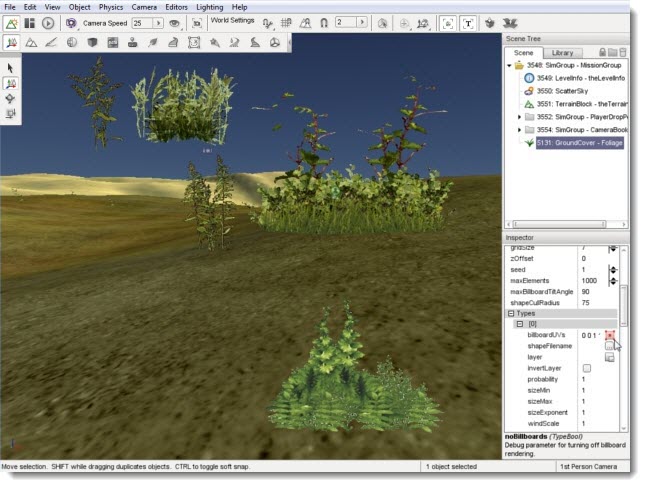Open the Lighting menu

[x=209, y=7]
